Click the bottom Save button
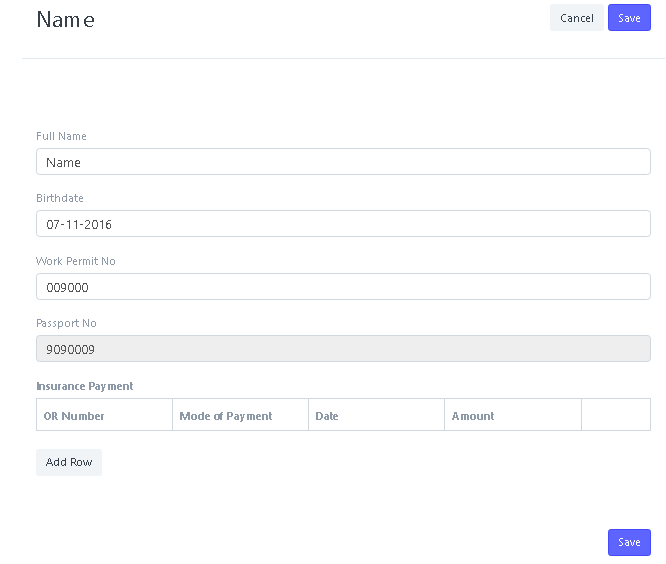The height and width of the screenshot is (564, 666). click(629, 542)
